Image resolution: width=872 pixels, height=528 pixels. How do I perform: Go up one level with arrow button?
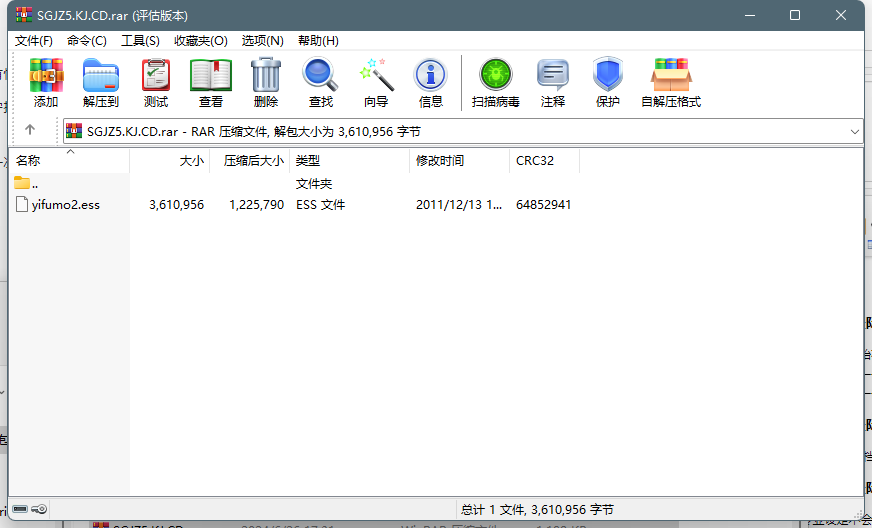[30, 130]
